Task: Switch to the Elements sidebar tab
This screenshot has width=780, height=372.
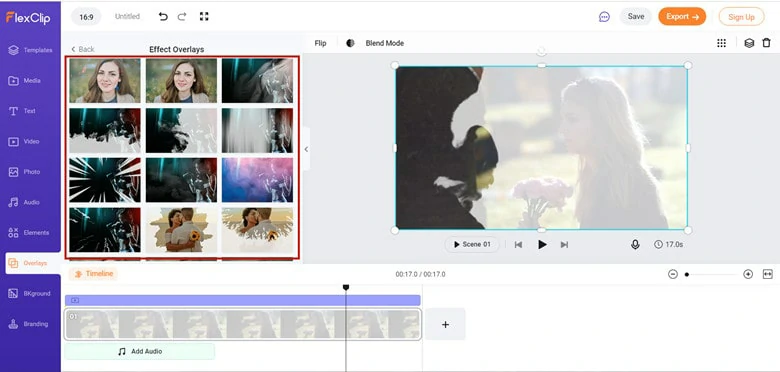Action: pyautogui.click(x=30, y=233)
